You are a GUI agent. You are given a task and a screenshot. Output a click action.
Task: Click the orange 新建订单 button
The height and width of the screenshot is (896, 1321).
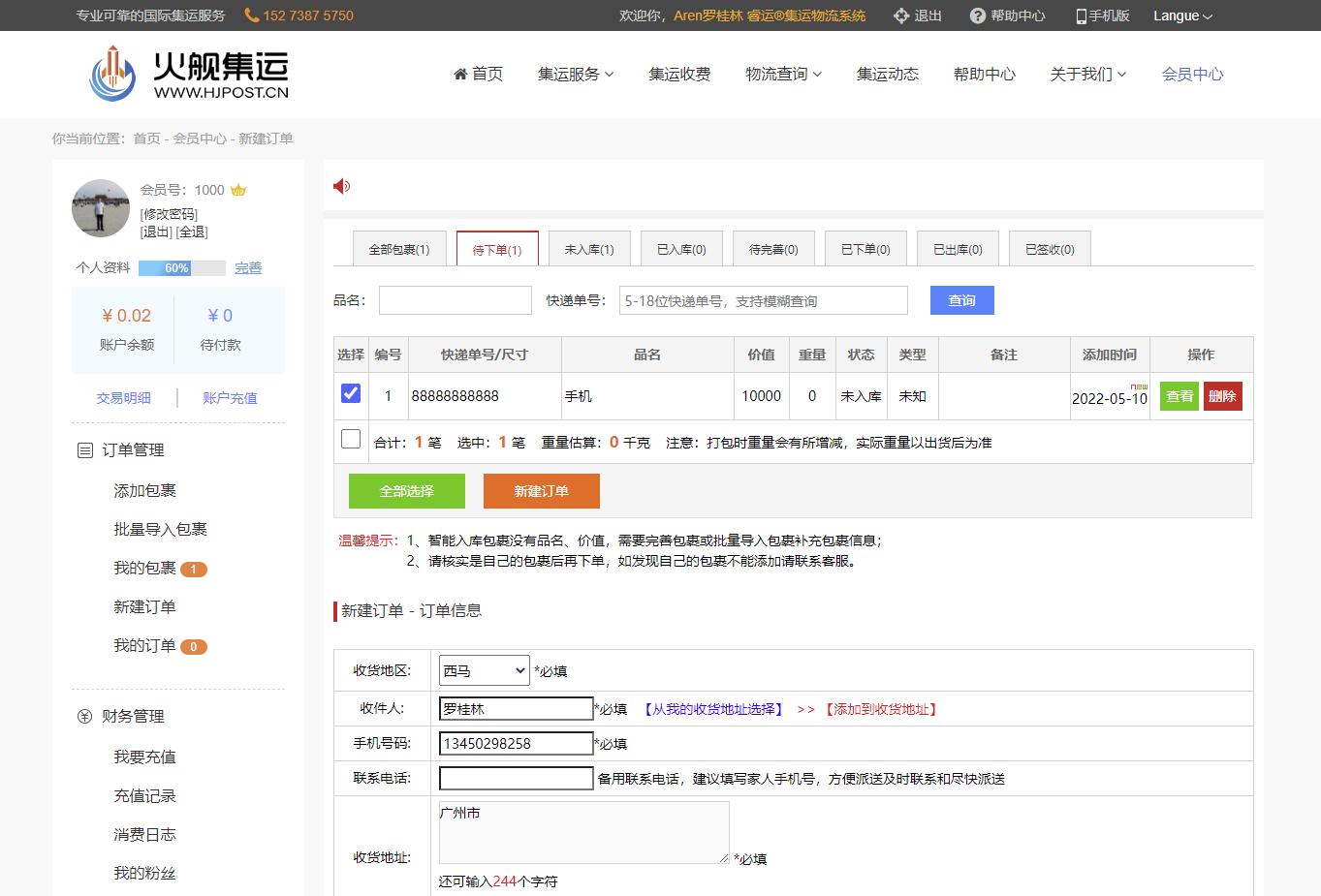(542, 491)
